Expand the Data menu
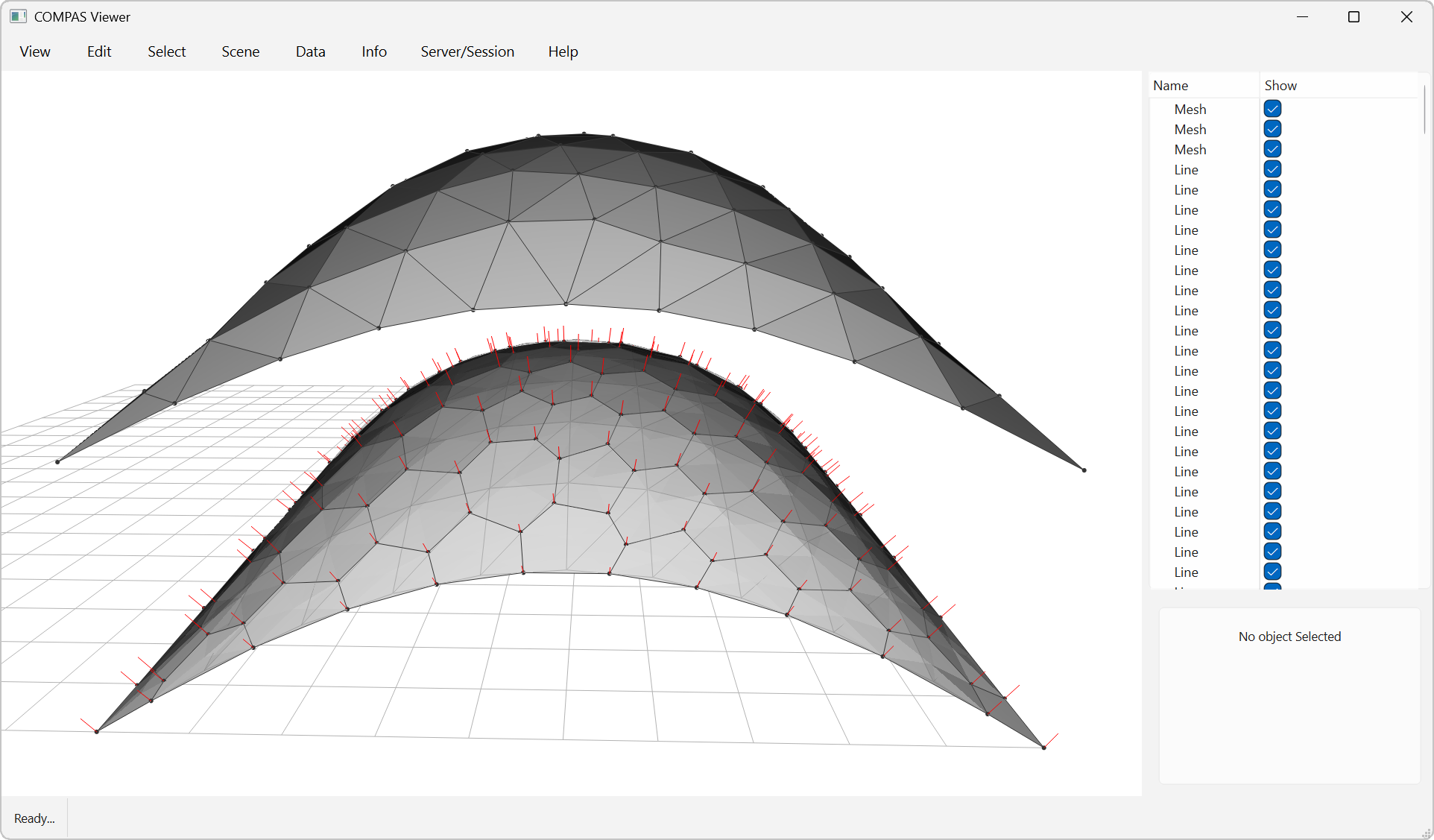Viewport: 1434px width, 840px height. click(x=310, y=51)
